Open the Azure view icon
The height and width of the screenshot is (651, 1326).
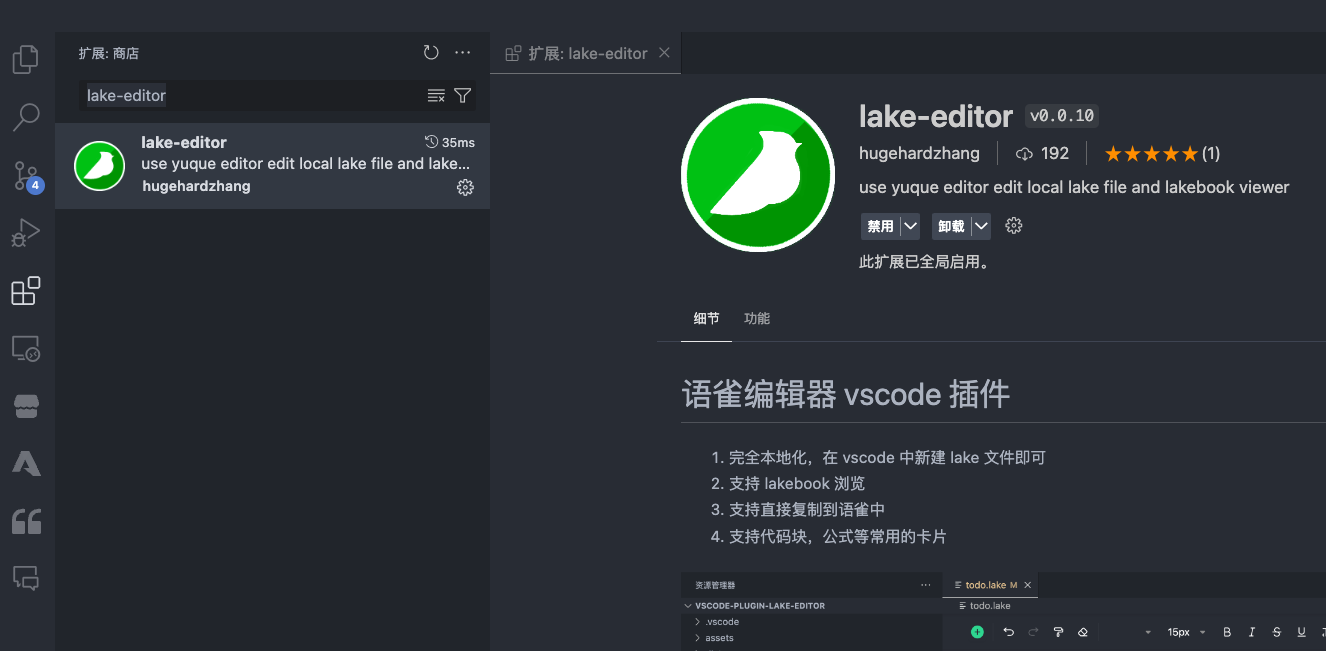(x=26, y=464)
